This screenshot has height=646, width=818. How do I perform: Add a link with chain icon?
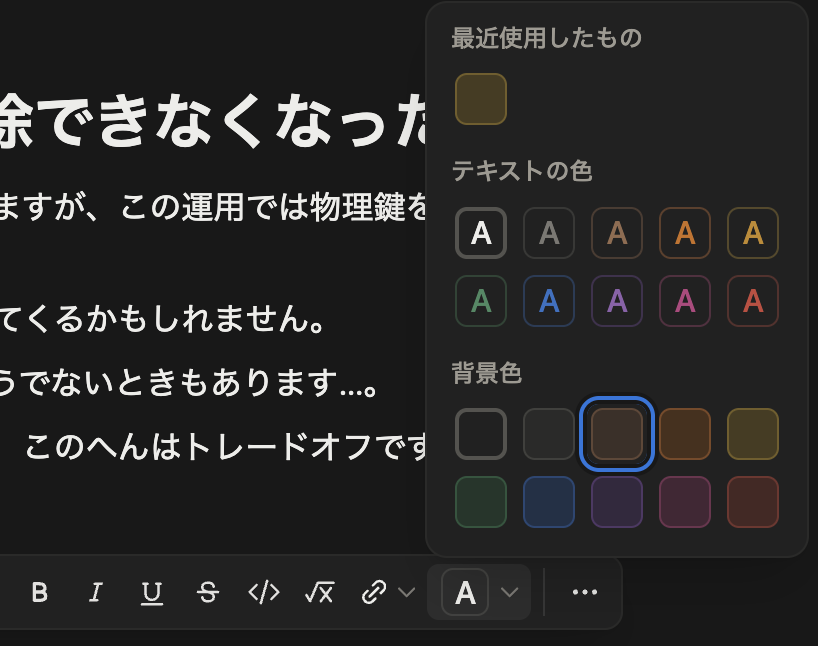tap(374, 593)
